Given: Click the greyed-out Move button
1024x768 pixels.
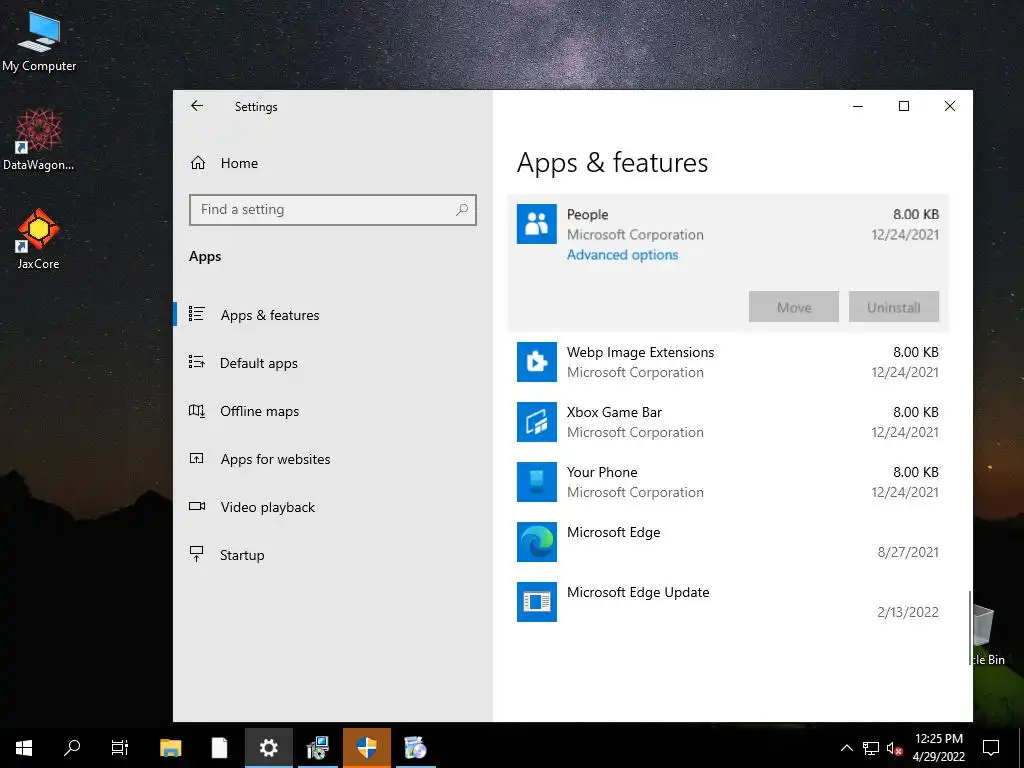Looking at the screenshot, I should pos(793,306).
